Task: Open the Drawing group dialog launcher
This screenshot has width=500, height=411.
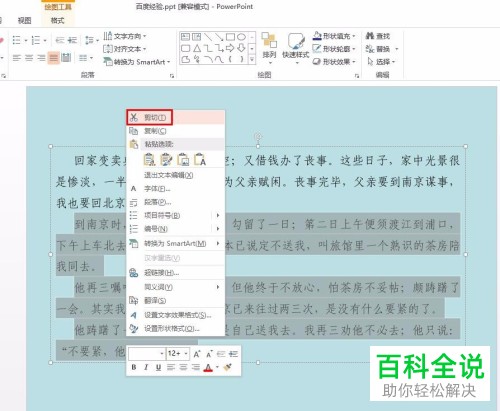Action: [x=357, y=76]
